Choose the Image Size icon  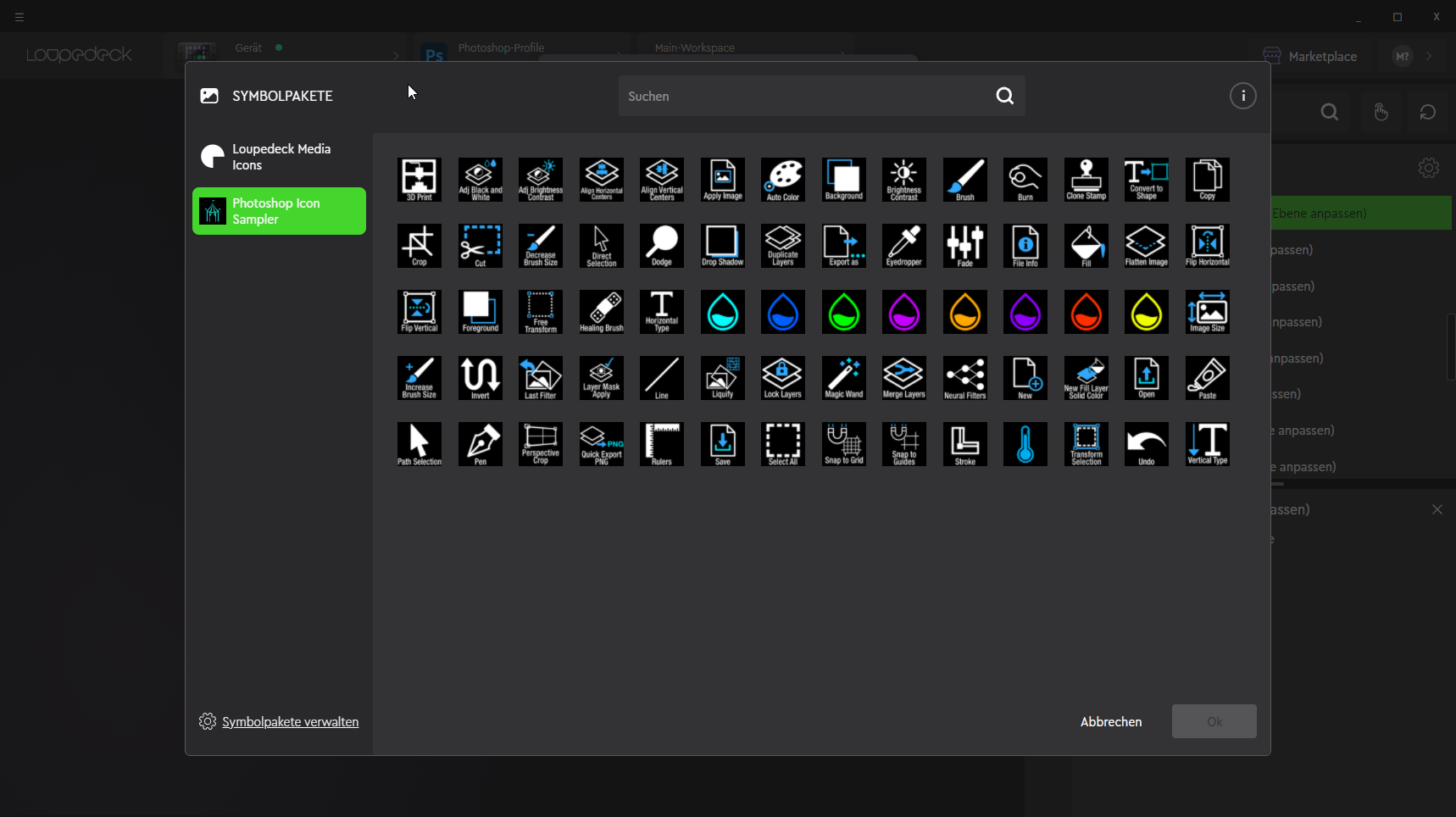tap(1208, 312)
